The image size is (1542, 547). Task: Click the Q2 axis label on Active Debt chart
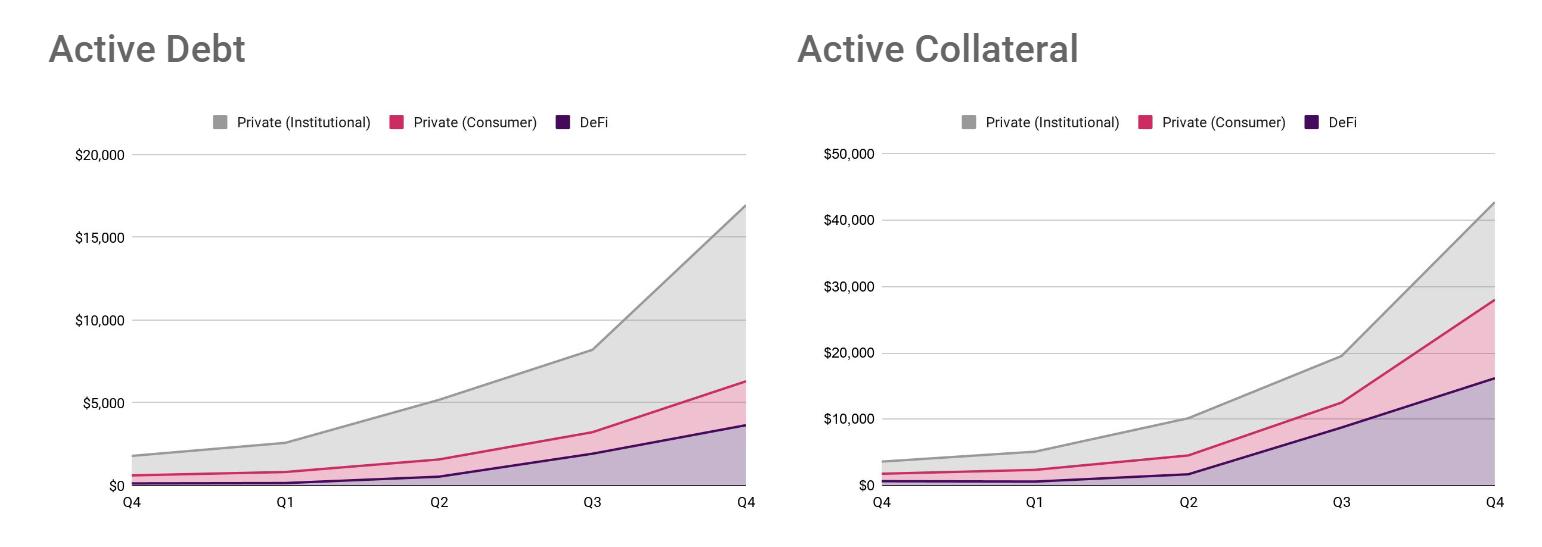pos(439,502)
